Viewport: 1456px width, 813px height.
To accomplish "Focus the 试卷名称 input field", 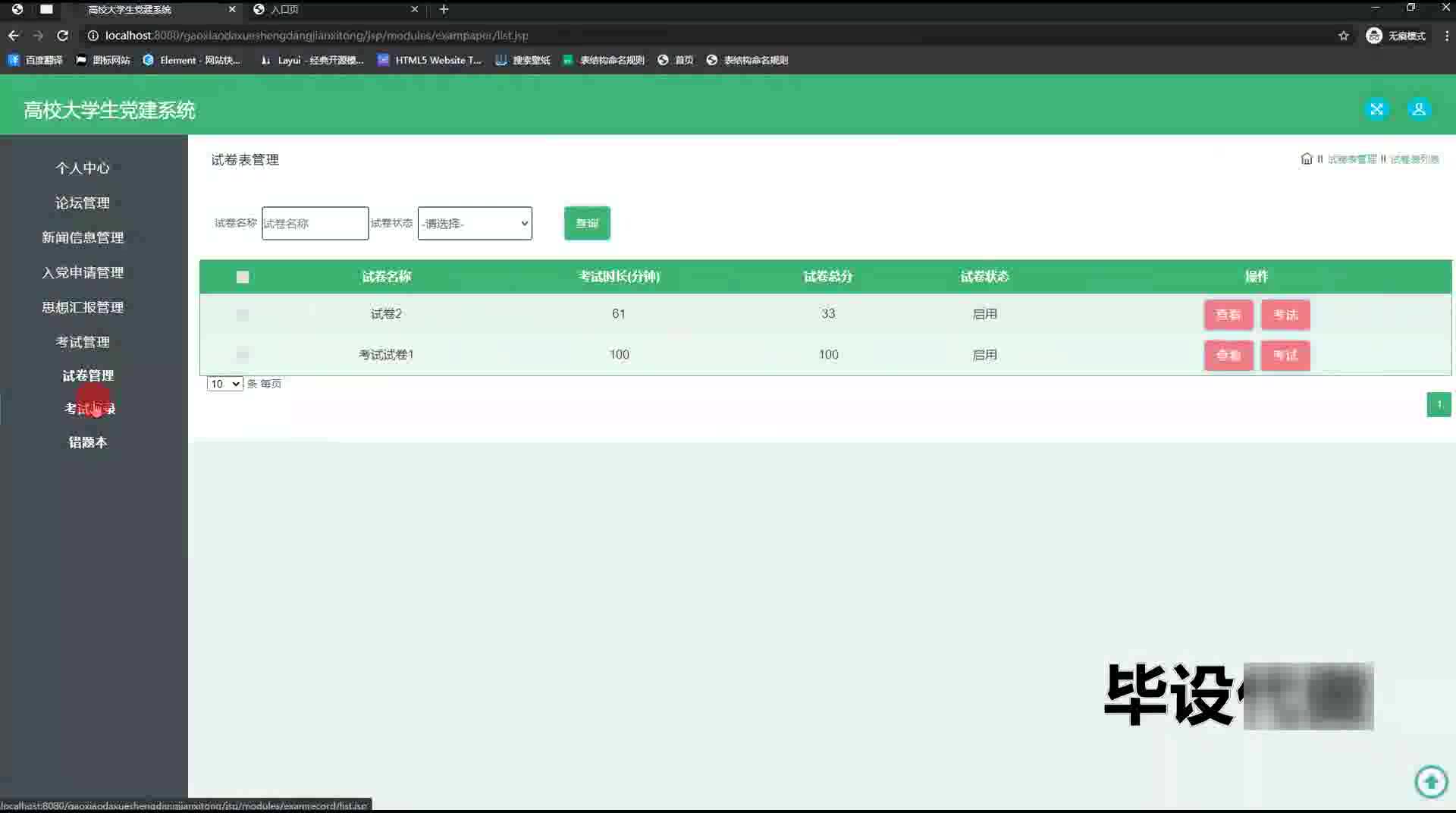I will click(315, 223).
